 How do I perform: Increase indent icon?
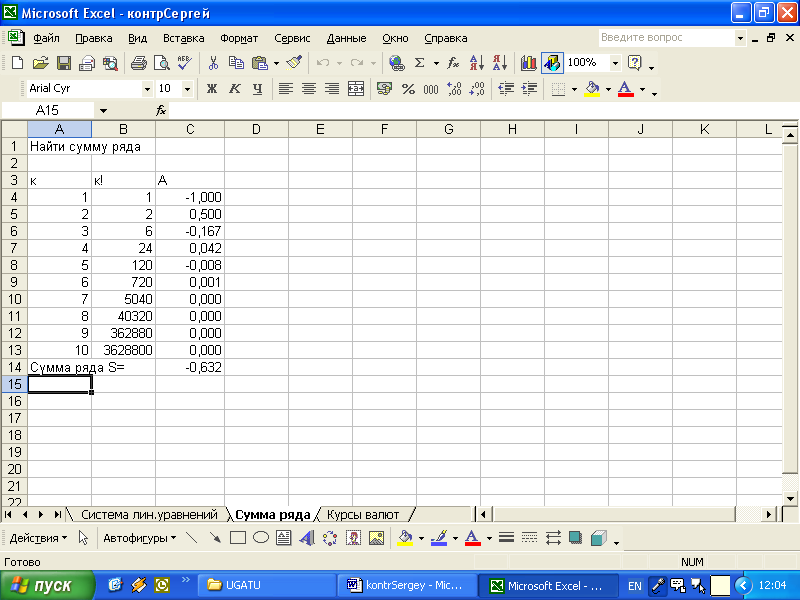(x=529, y=89)
